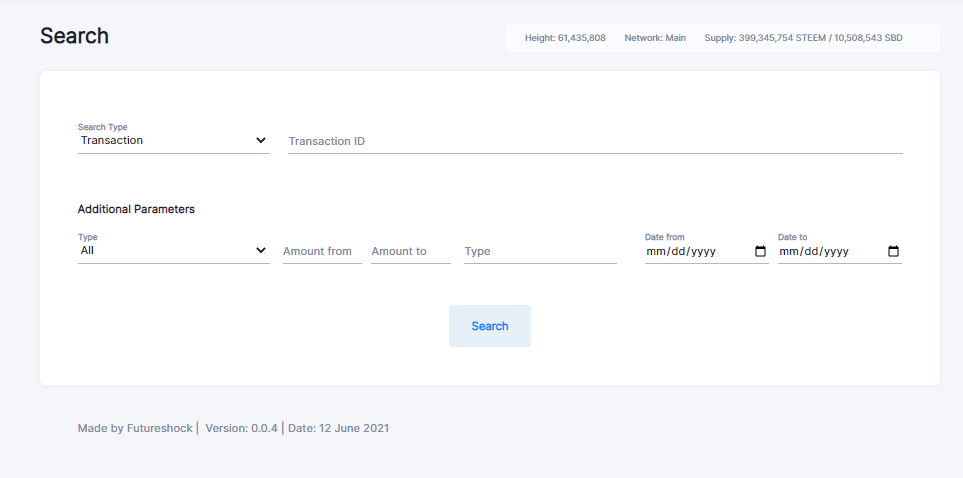The image size is (963, 478).
Task: Click the Date from field
Action: pyautogui.click(x=706, y=251)
